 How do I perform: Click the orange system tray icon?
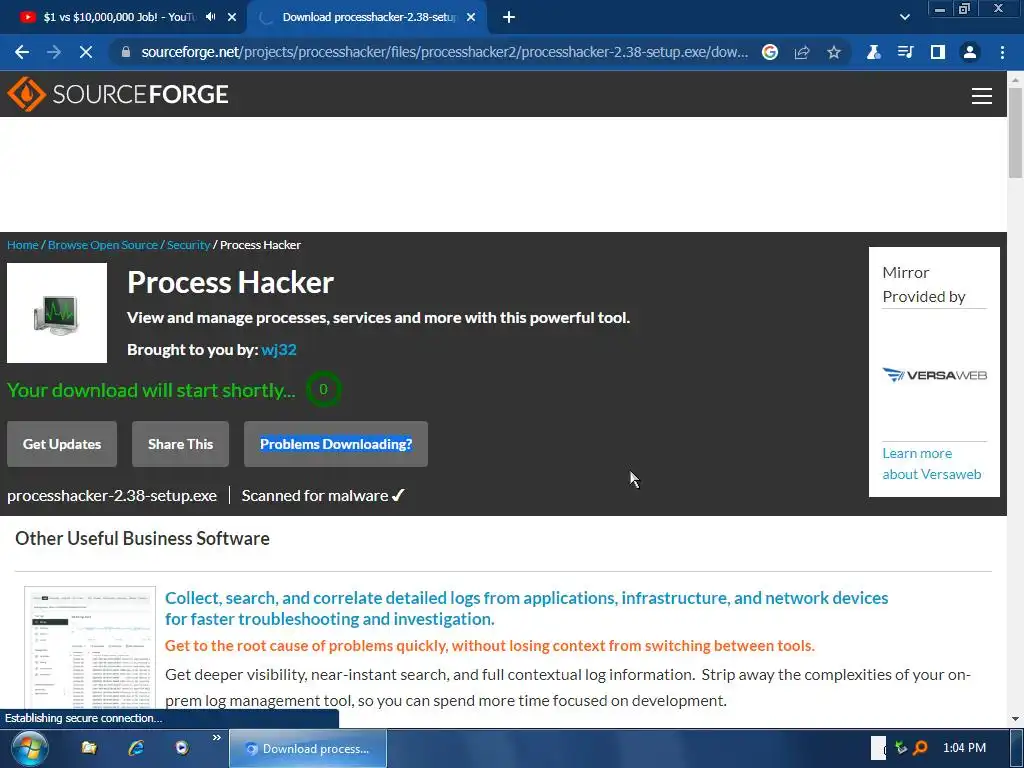pyautogui.click(x=920, y=748)
